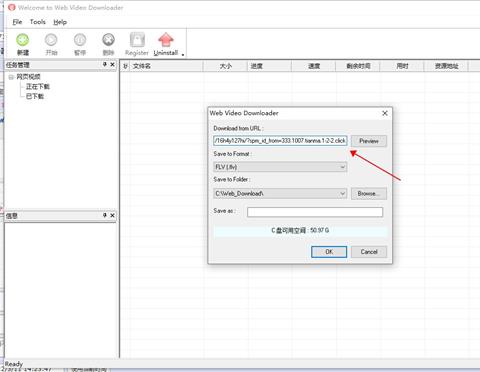This screenshot has width=480, height=372.
Task: Close the Web Video Downloader dialog
Action: (x=385, y=113)
